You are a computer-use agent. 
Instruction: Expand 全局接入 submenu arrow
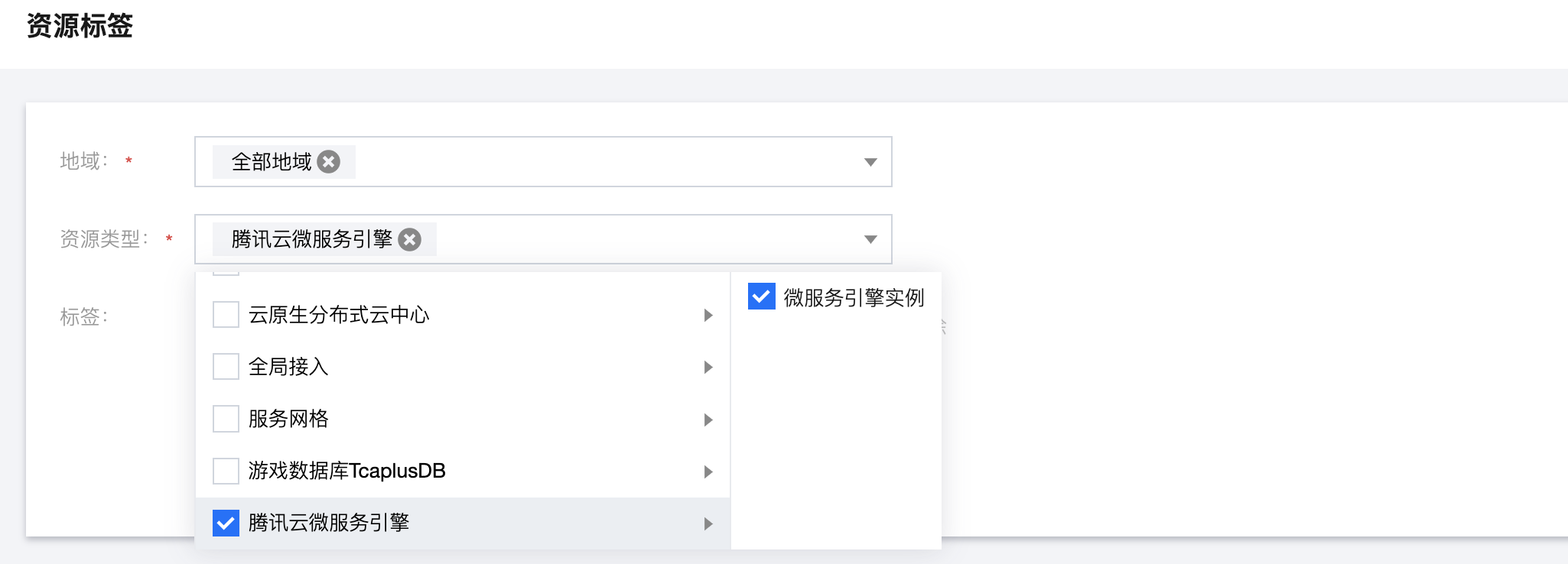(x=708, y=368)
